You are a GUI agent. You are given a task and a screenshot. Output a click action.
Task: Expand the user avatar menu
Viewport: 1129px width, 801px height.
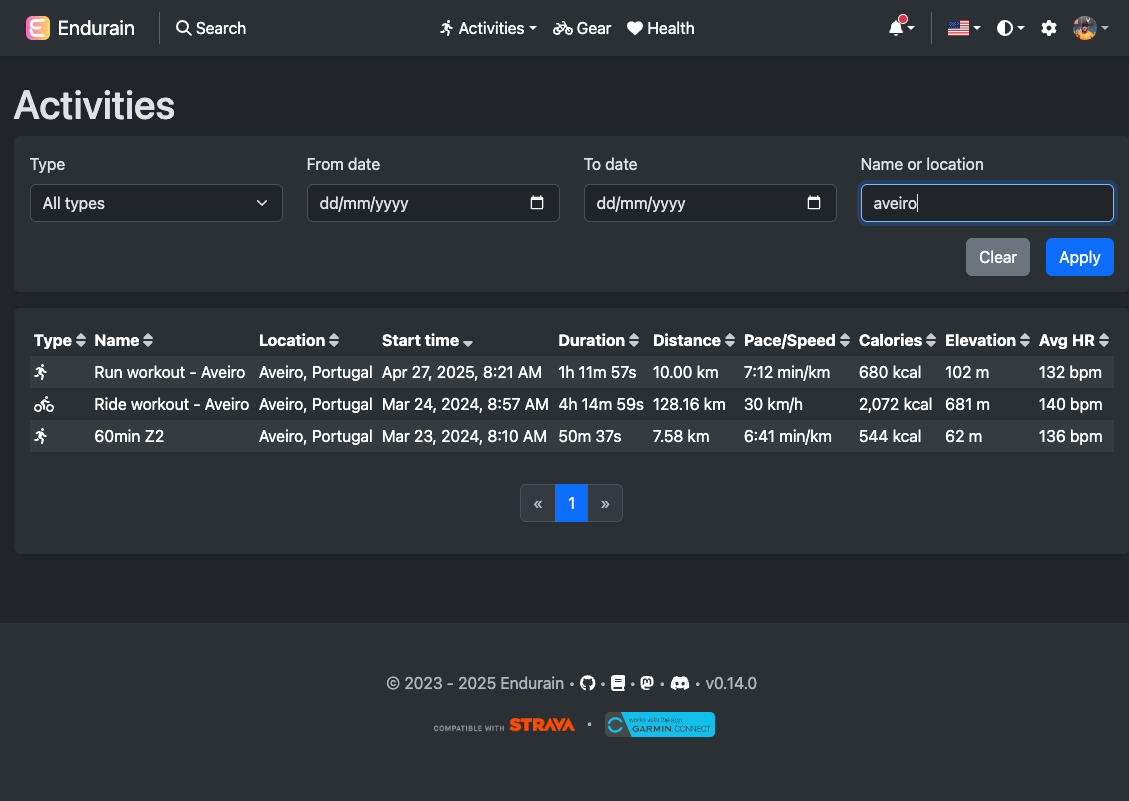click(x=1090, y=28)
